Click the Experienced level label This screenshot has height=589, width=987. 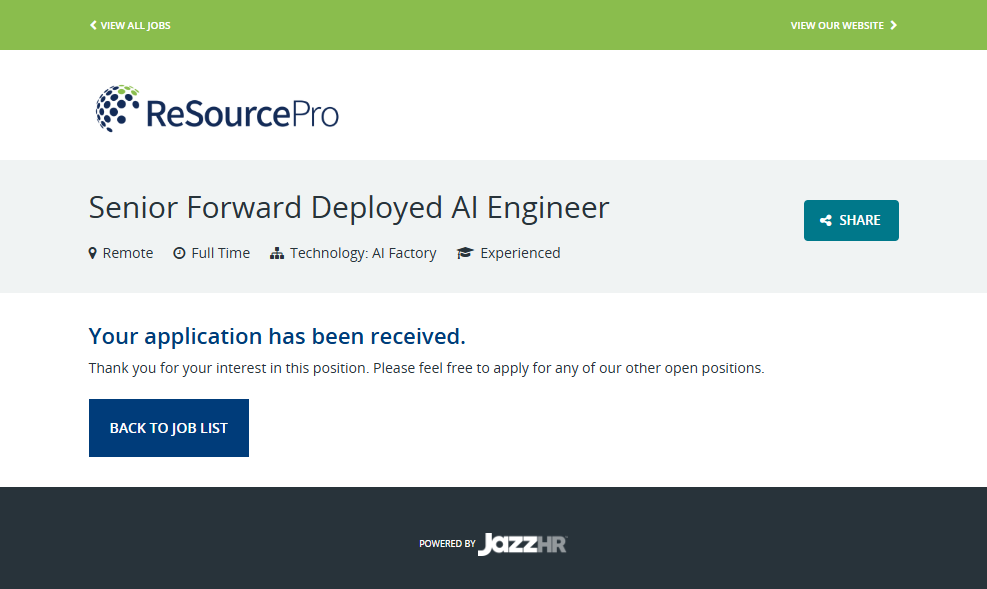(520, 253)
